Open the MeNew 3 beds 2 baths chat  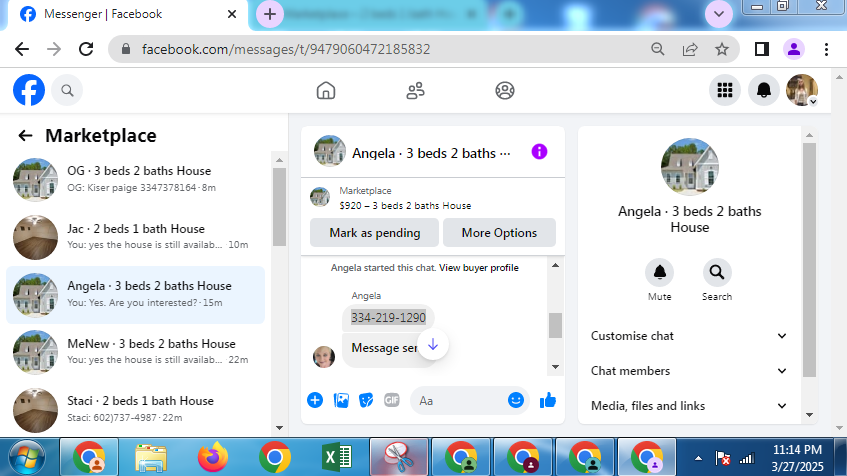[136, 352]
